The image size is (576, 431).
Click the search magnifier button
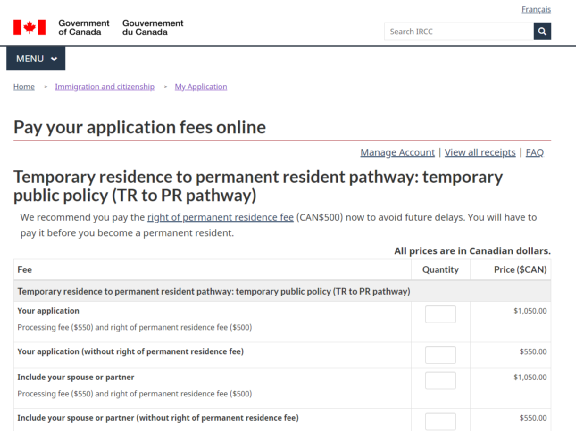[542, 31]
